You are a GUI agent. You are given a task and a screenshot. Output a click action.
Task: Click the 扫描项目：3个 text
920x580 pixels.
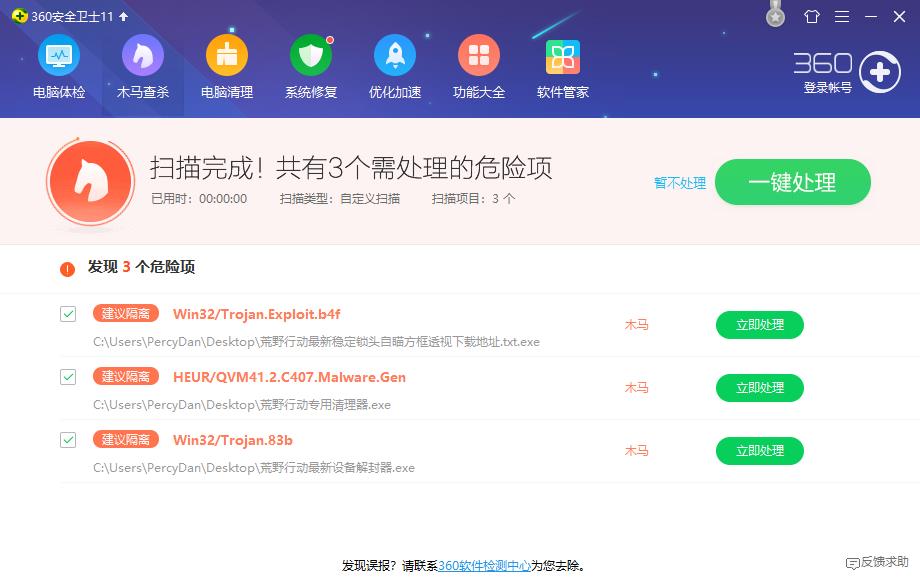point(473,199)
